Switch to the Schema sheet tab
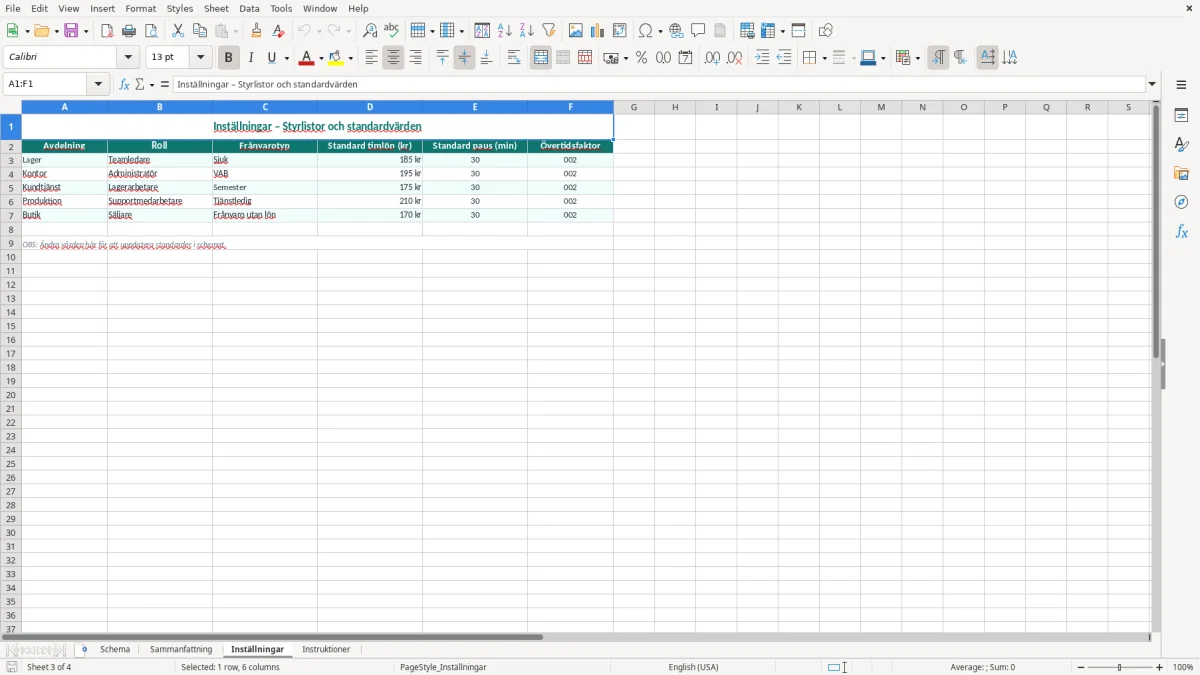Screen dimensions: 1200x675 pyautogui.click(x=115, y=649)
